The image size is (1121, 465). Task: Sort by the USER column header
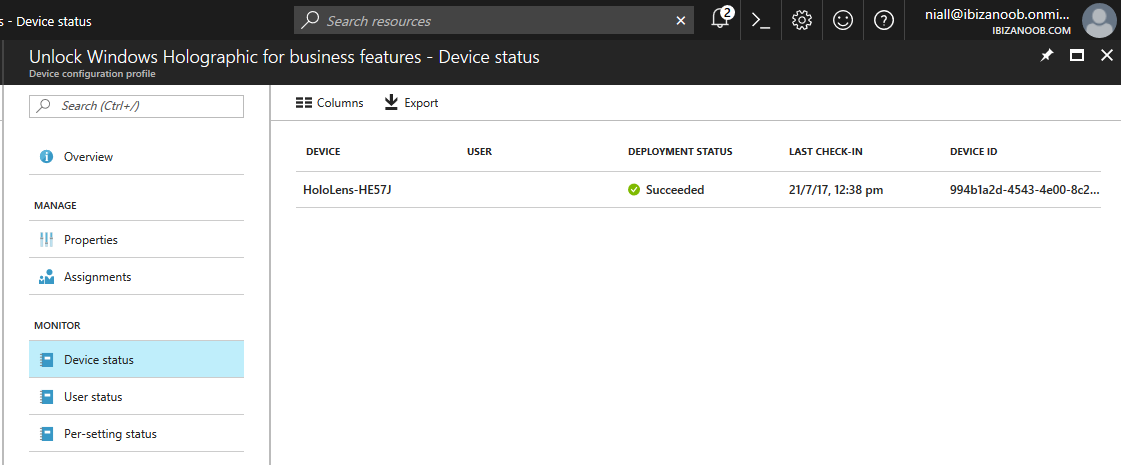pyautogui.click(x=480, y=152)
